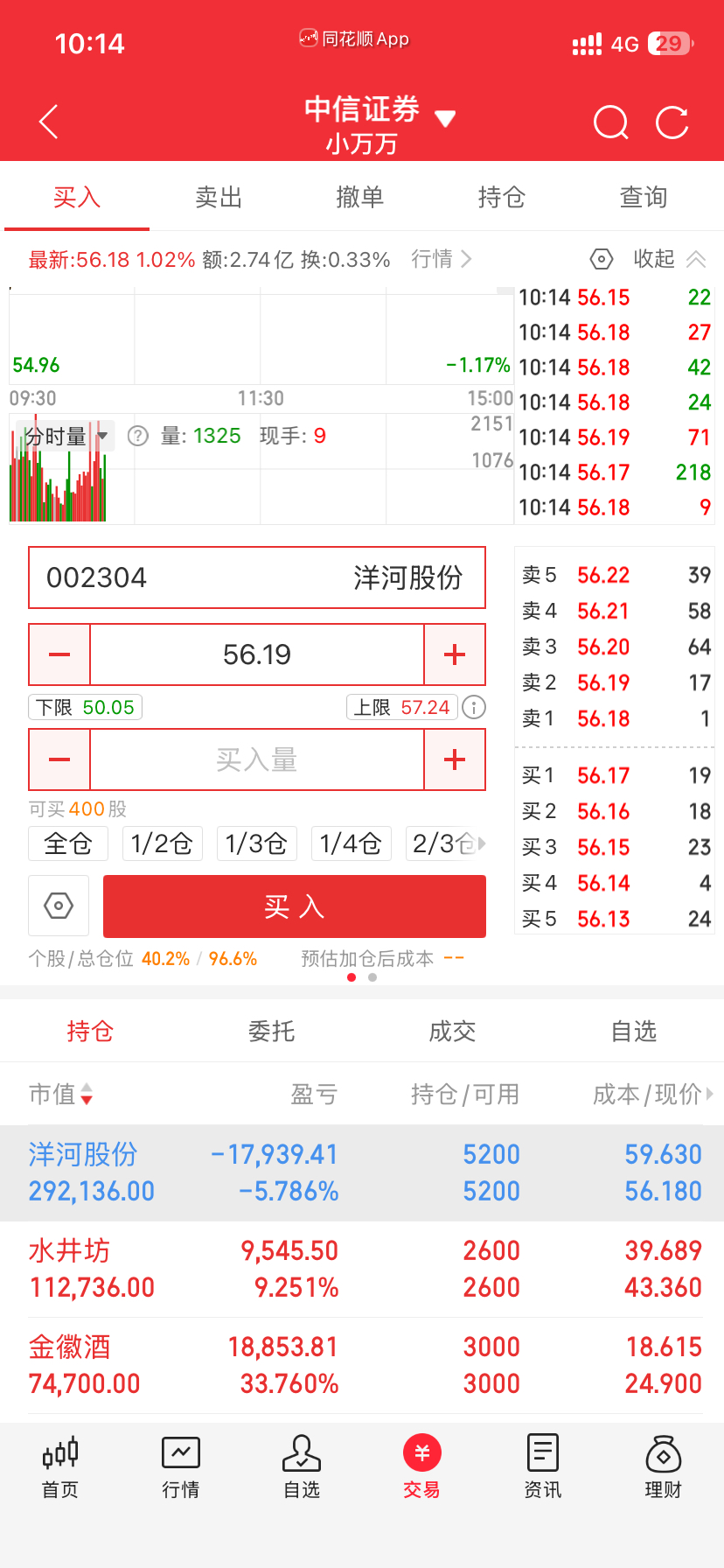The height and width of the screenshot is (1568, 724).
Task: Collapse chart panel via 收起
Action: [670, 259]
